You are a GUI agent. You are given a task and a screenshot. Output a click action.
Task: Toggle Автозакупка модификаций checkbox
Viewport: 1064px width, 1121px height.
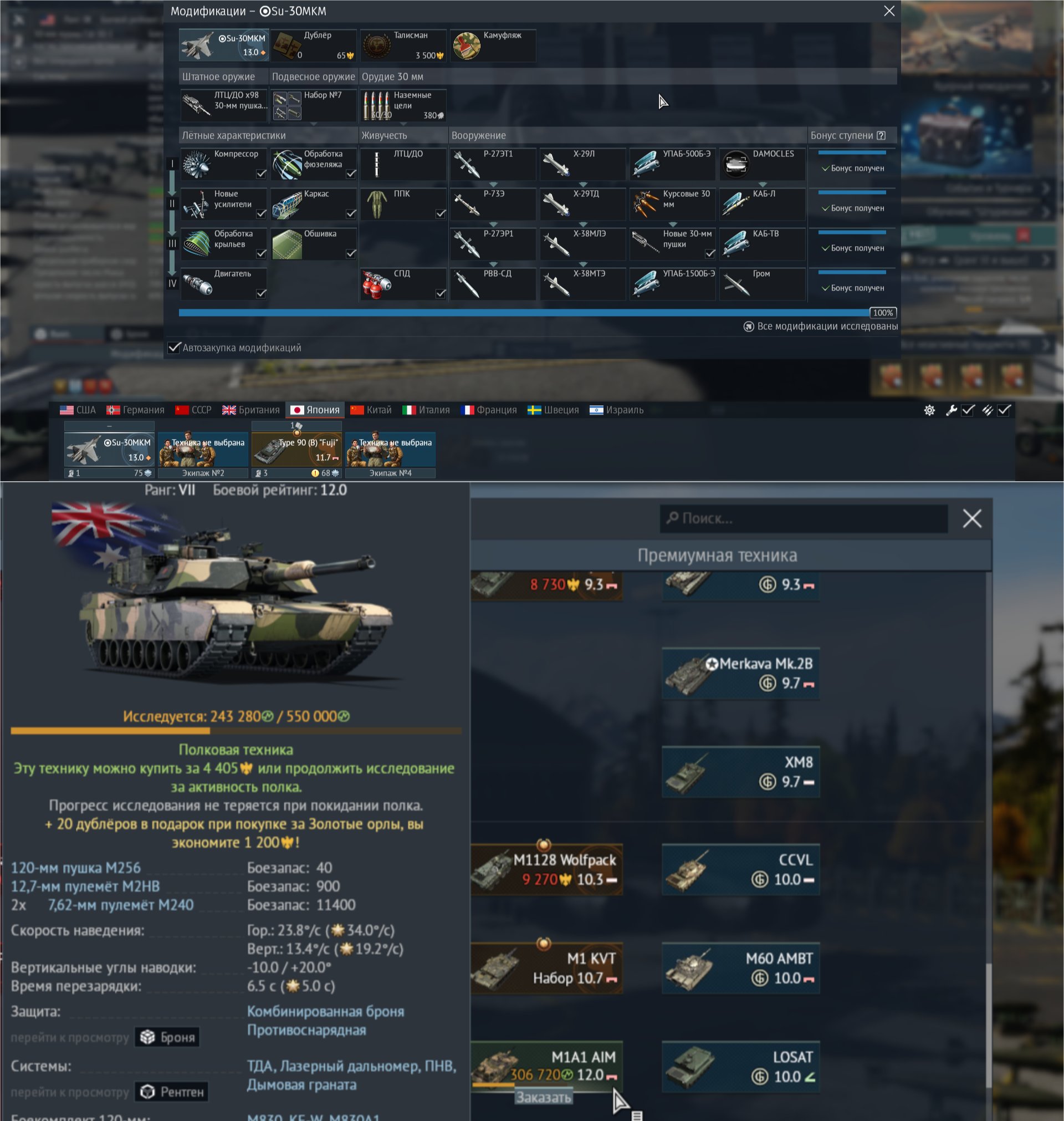[x=175, y=347]
